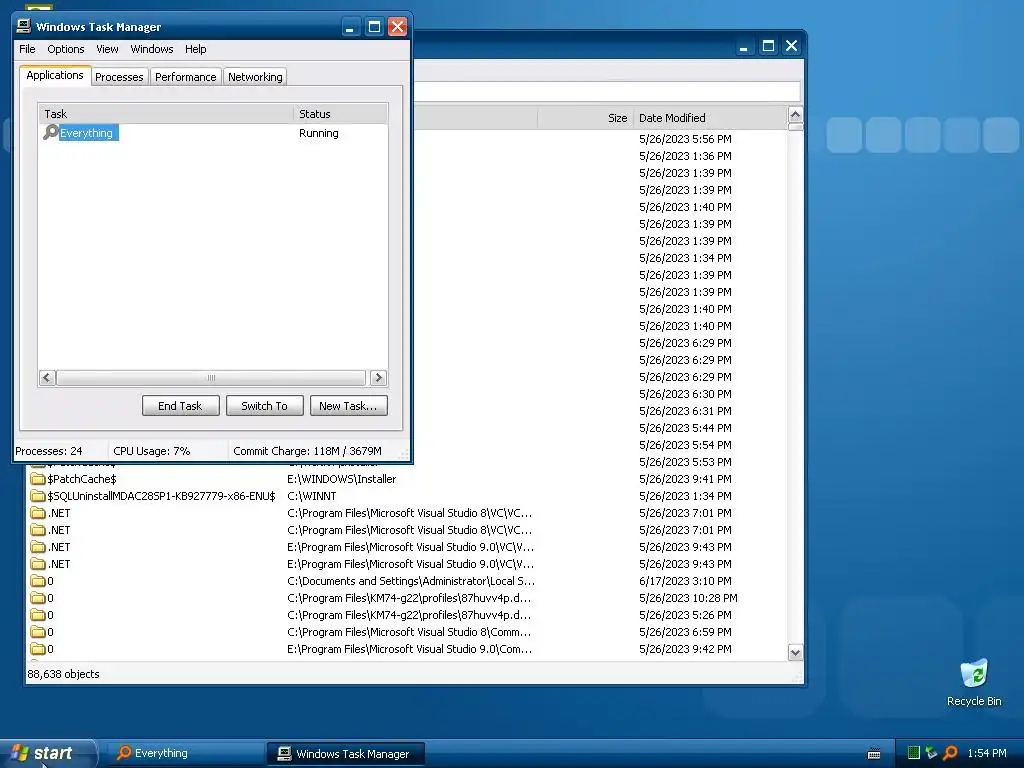Click the task list horizontal scrollbar thumb
The image size is (1024, 768).
[211, 378]
